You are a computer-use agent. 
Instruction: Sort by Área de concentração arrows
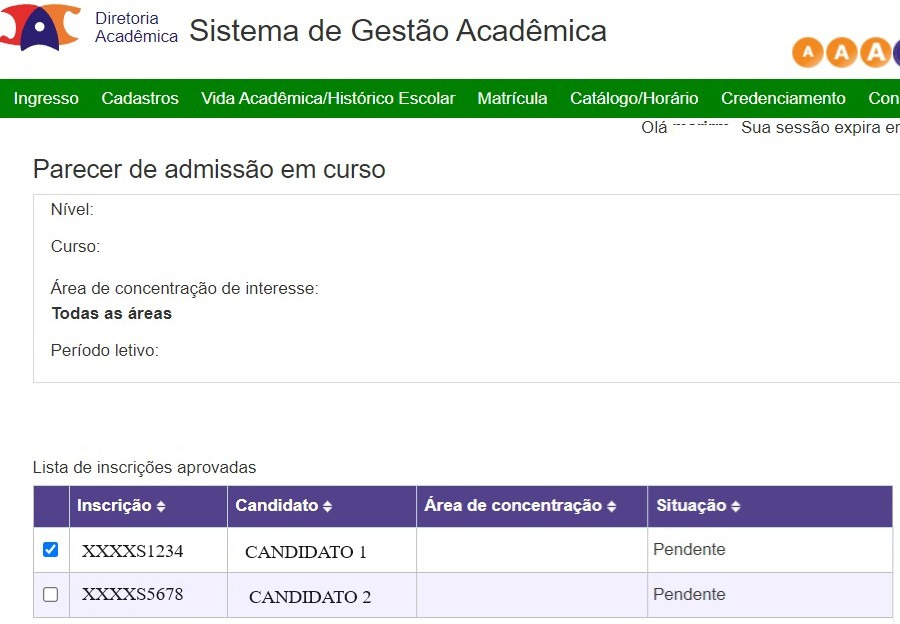tap(611, 506)
